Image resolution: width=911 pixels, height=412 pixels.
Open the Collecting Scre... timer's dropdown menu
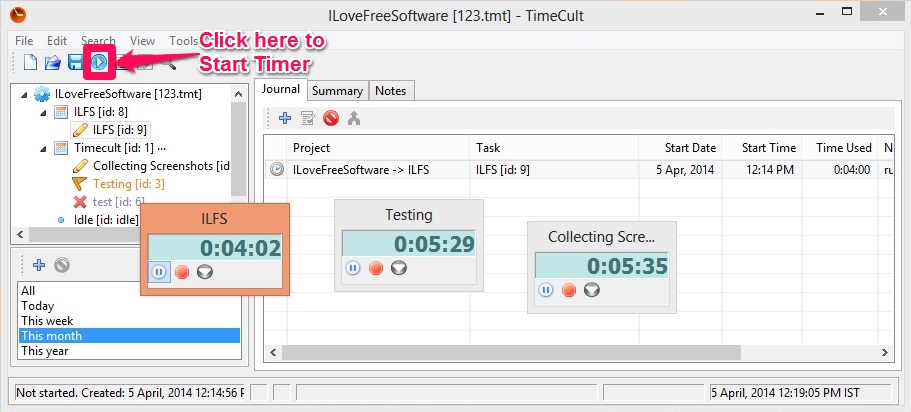[x=591, y=289]
